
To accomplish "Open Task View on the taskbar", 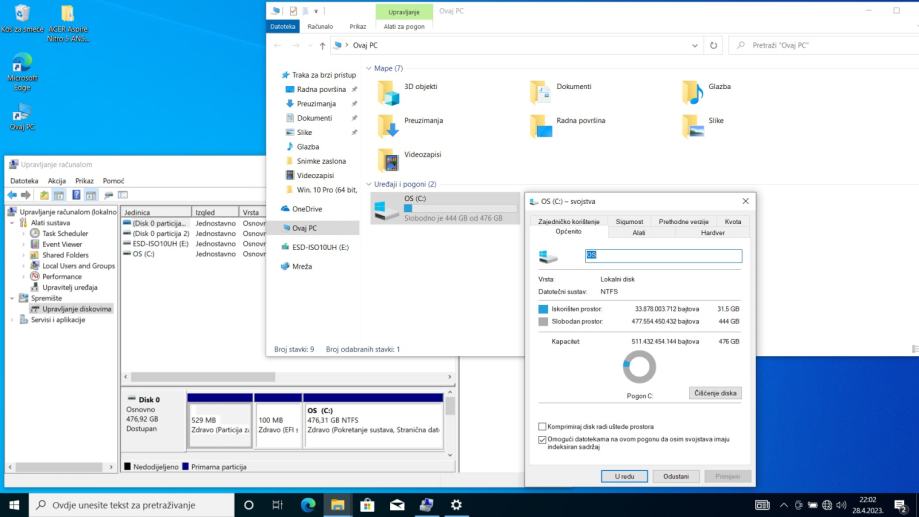I will click(277, 505).
